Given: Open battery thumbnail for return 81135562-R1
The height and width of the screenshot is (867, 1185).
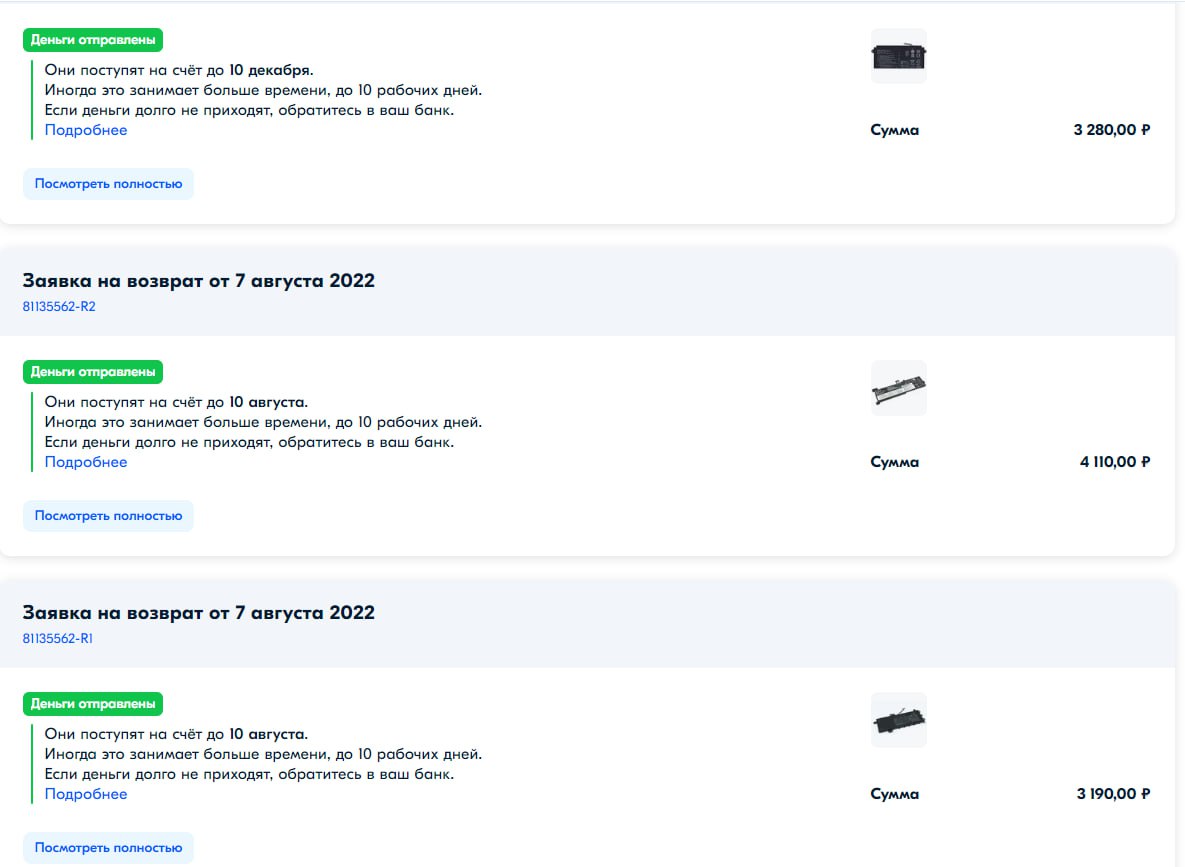Looking at the screenshot, I should (899, 720).
